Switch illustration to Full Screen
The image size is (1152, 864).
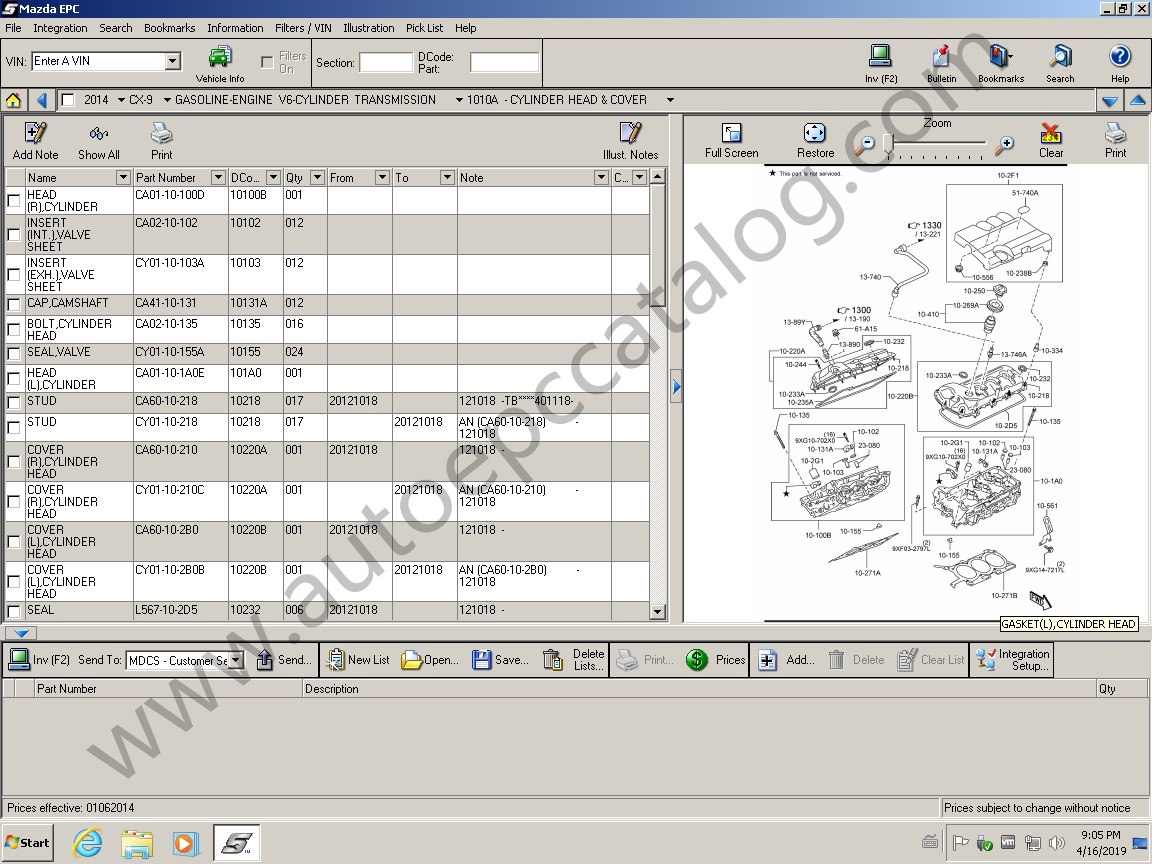click(x=731, y=140)
